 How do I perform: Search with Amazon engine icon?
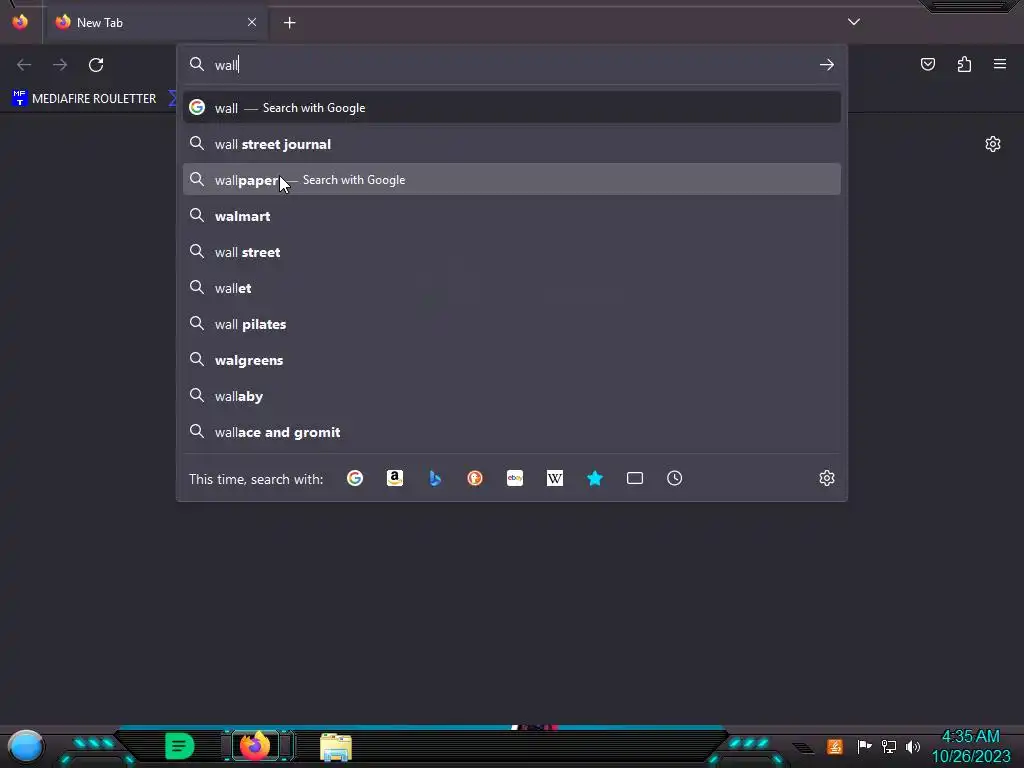(x=394, y=478)
